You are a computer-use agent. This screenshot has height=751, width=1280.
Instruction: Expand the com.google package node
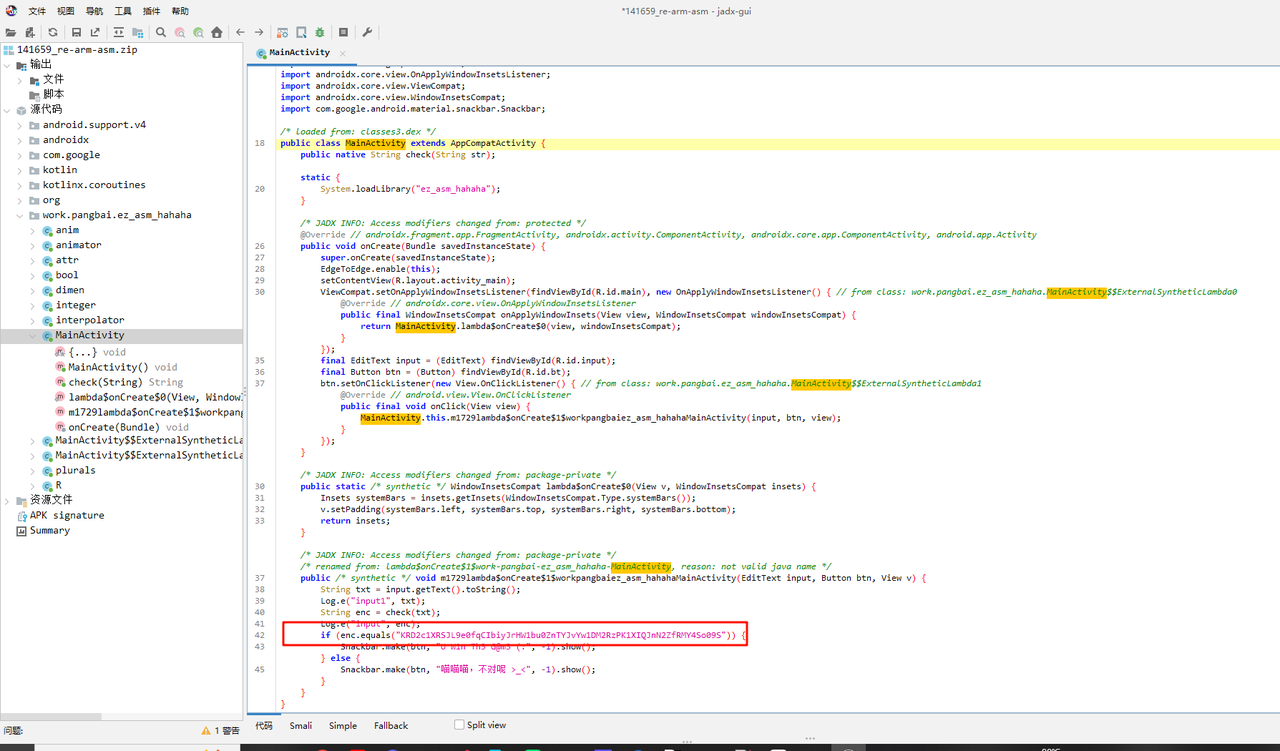[20, 155]
